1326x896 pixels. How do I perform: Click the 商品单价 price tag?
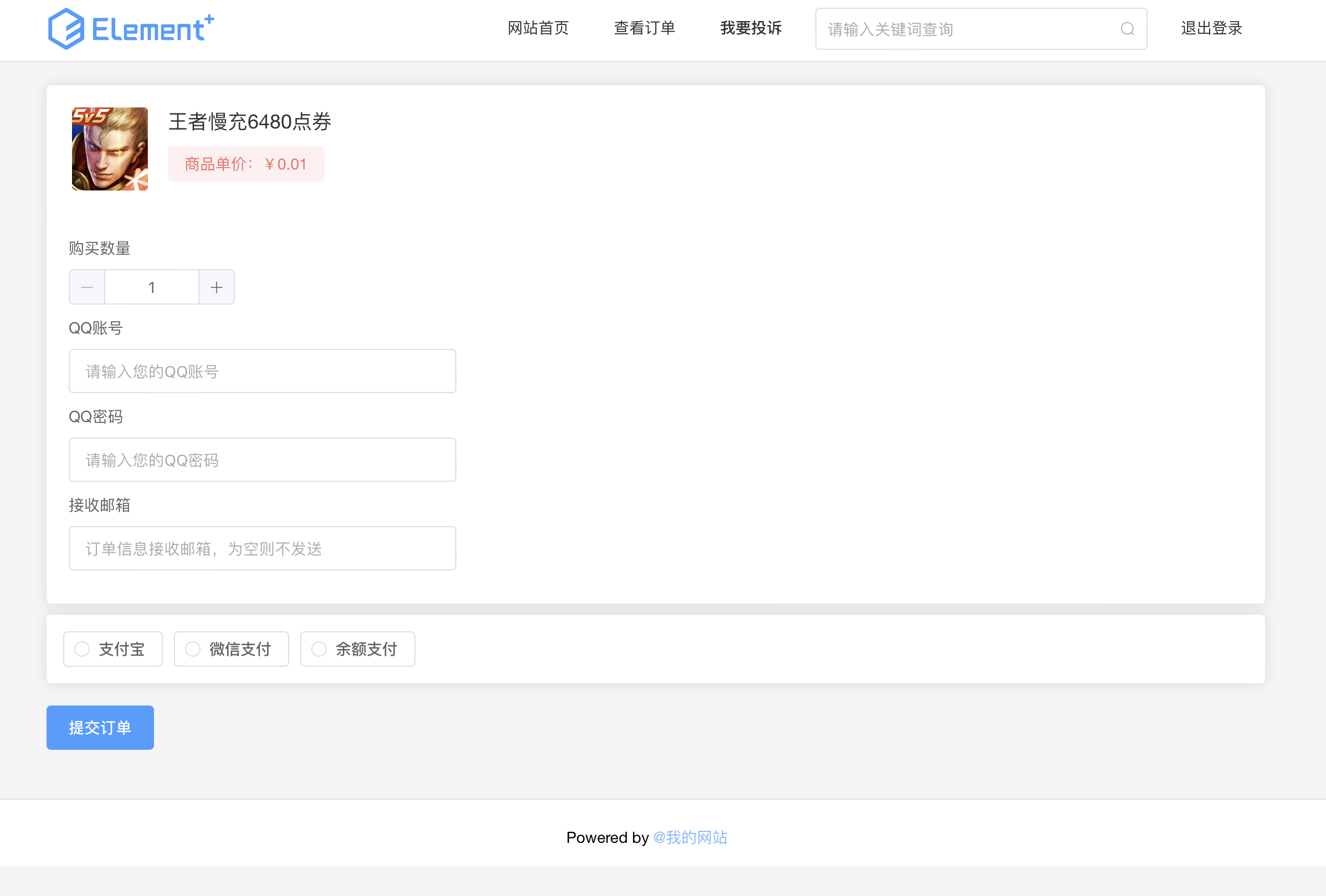pyautogui.click(x=245, y=164)
